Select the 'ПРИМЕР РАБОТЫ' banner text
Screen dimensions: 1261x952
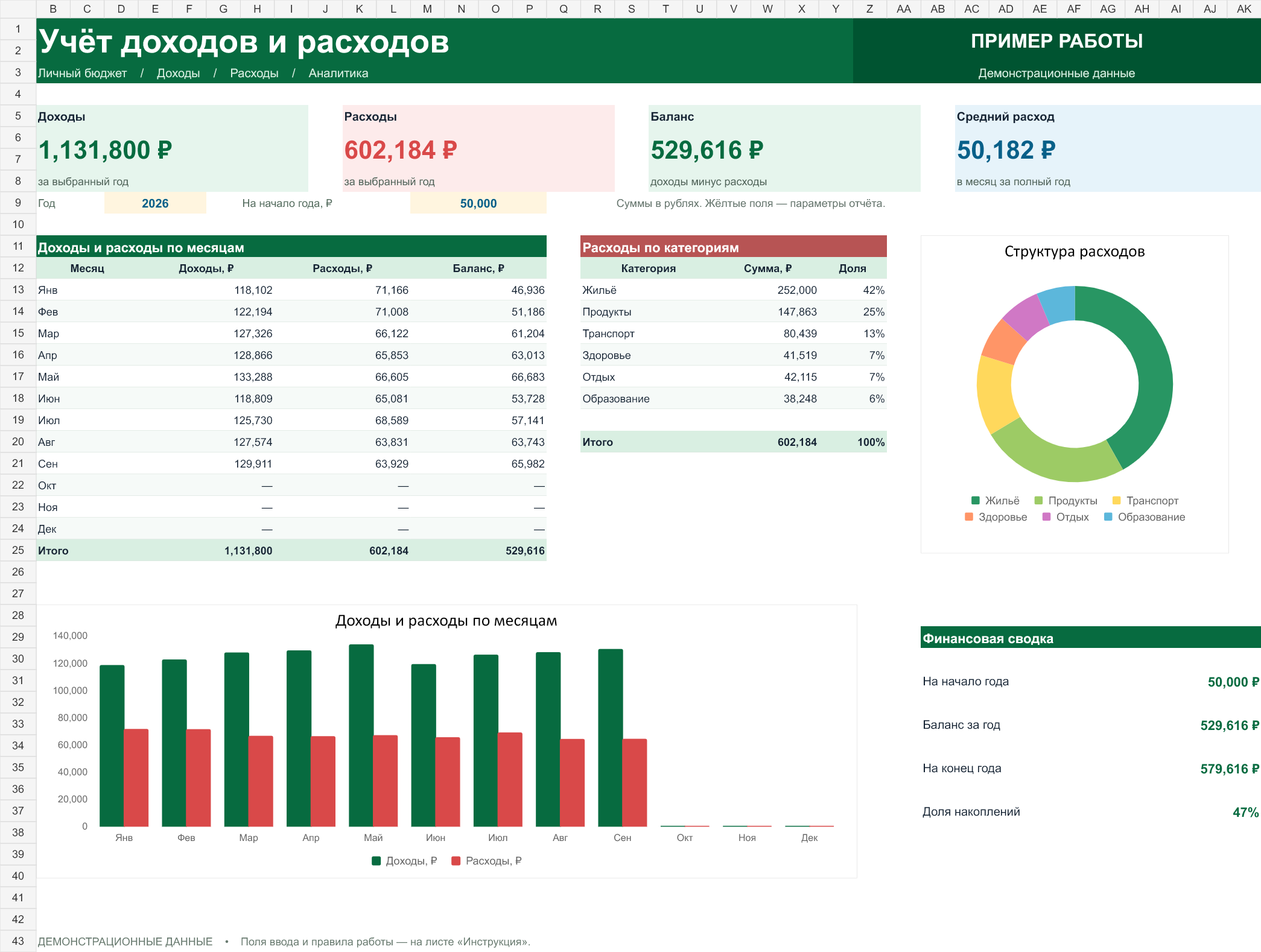1056,40
